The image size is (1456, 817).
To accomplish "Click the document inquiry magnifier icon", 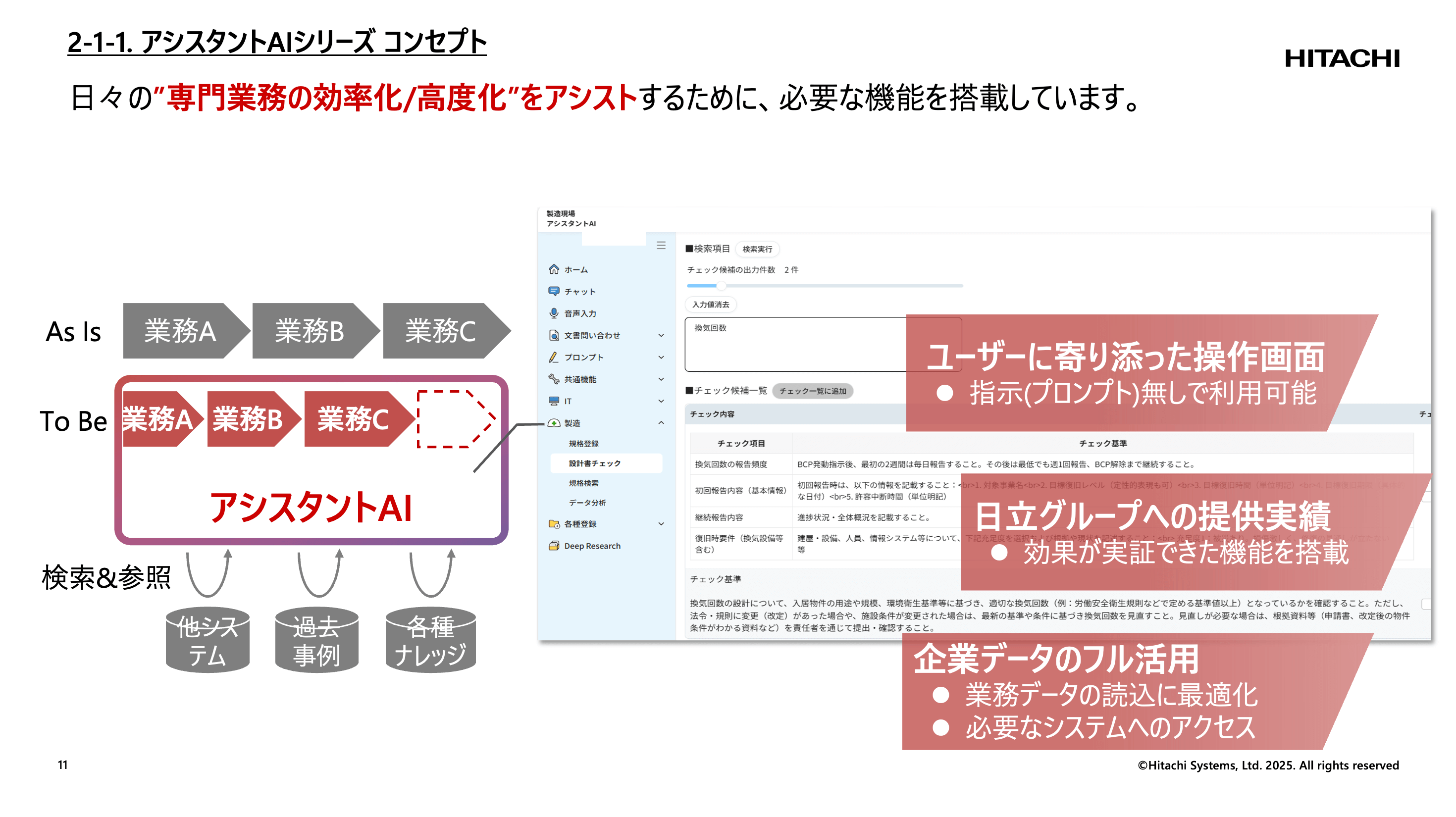I will 553,335.
